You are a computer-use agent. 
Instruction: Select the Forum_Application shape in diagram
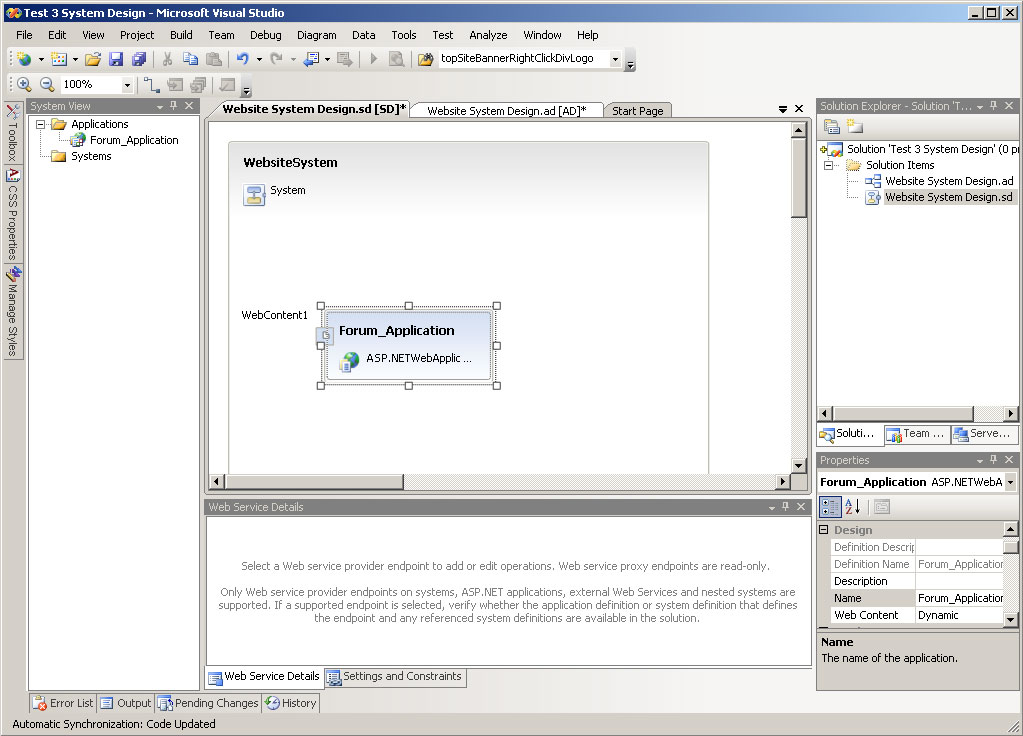tap(408, 345)
